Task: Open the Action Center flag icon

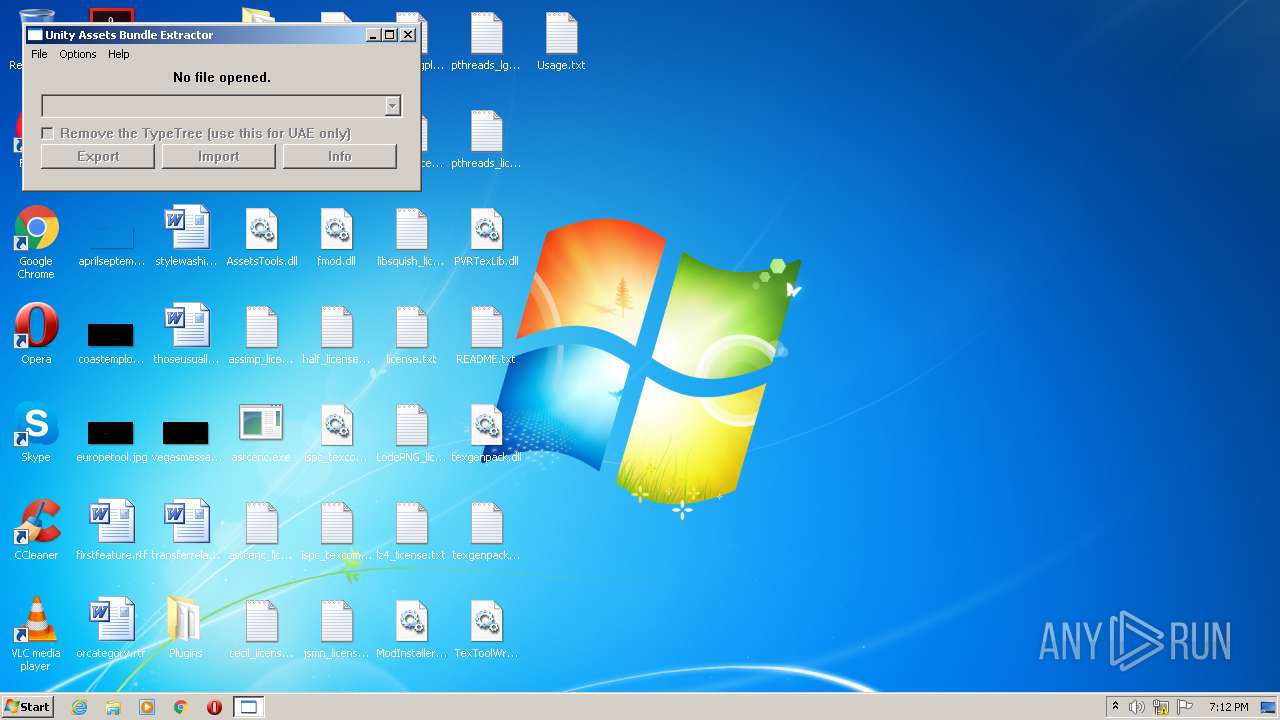Action: tap(1185, 707)
